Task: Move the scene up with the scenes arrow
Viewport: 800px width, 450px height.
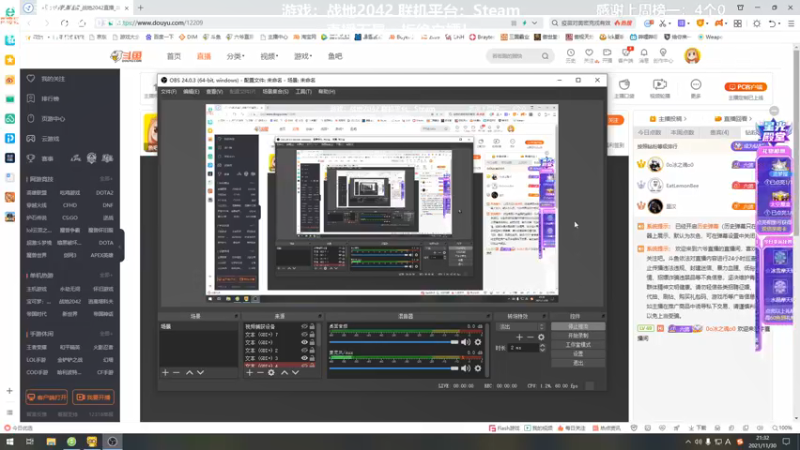Action: (x=189, y=373)
